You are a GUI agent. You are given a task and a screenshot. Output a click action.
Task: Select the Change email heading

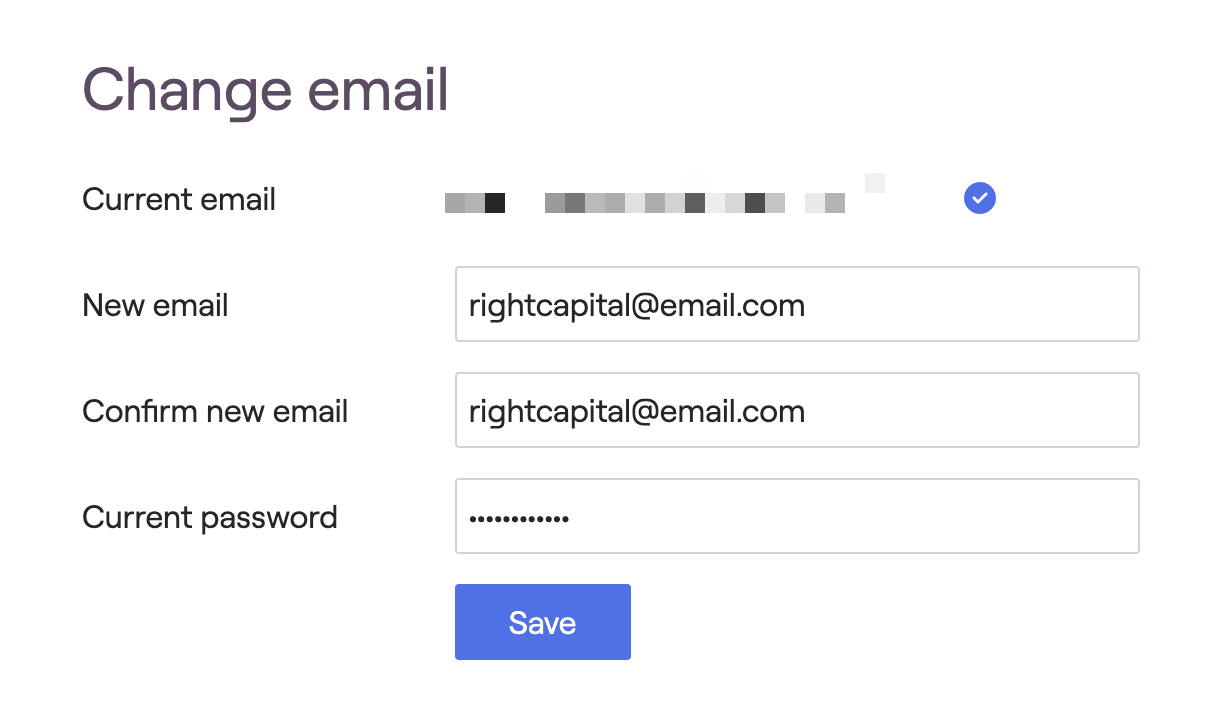[x=265, y=90]
